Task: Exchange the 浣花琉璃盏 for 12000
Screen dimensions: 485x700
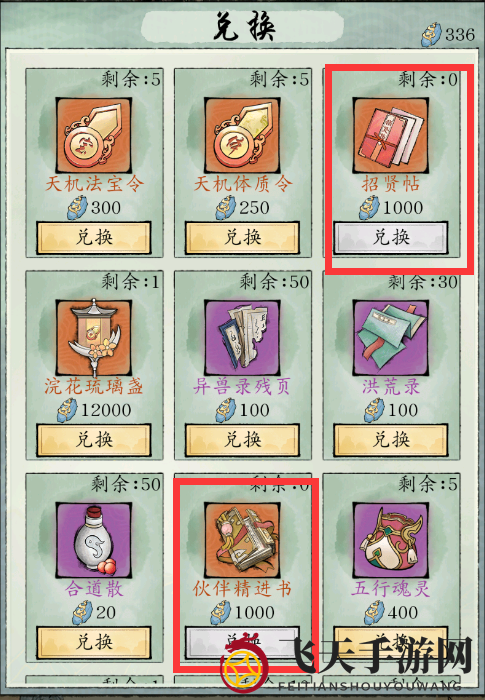Action: coord(94,440)
